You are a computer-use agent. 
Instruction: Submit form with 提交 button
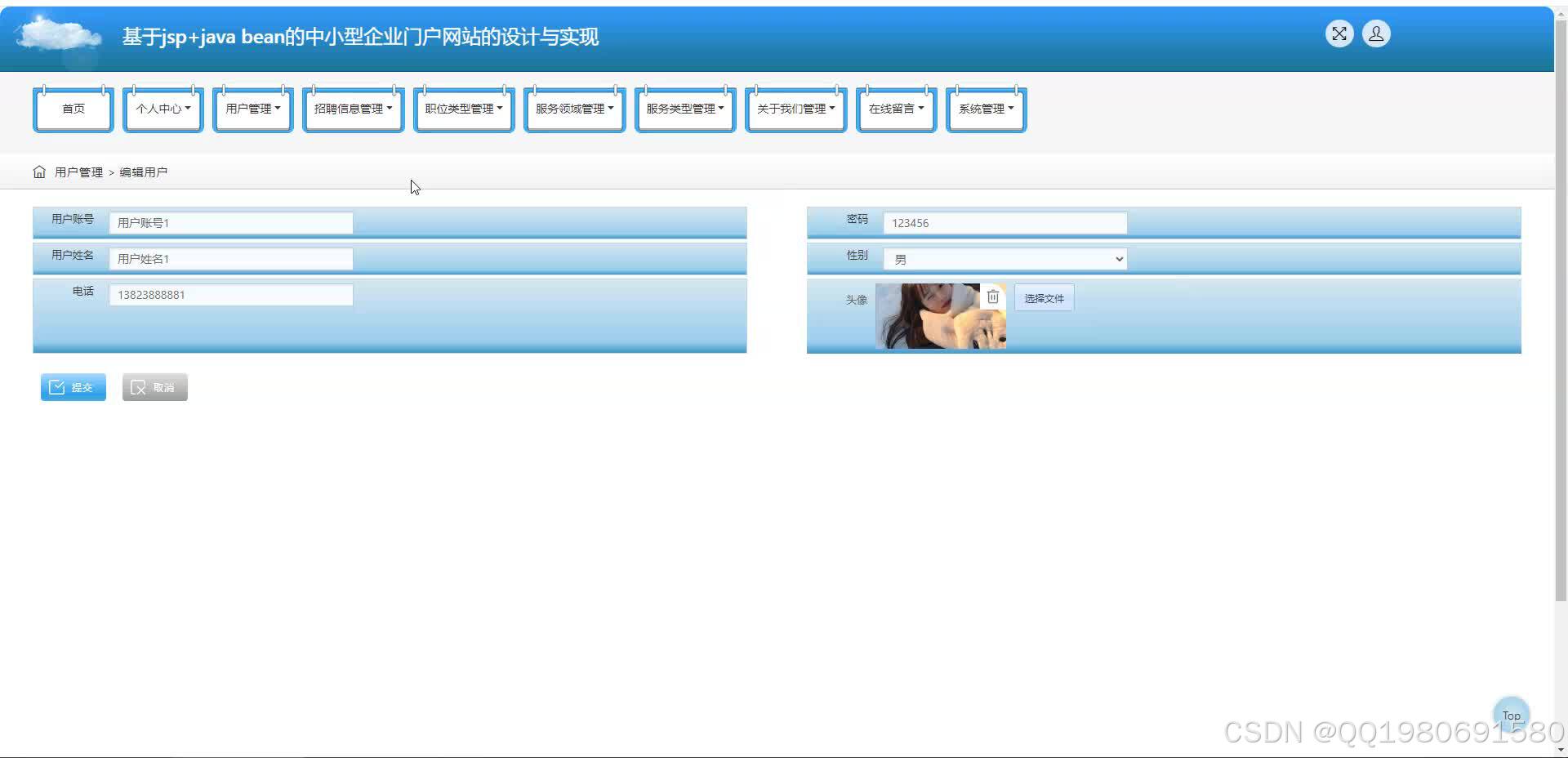[73, 387]
